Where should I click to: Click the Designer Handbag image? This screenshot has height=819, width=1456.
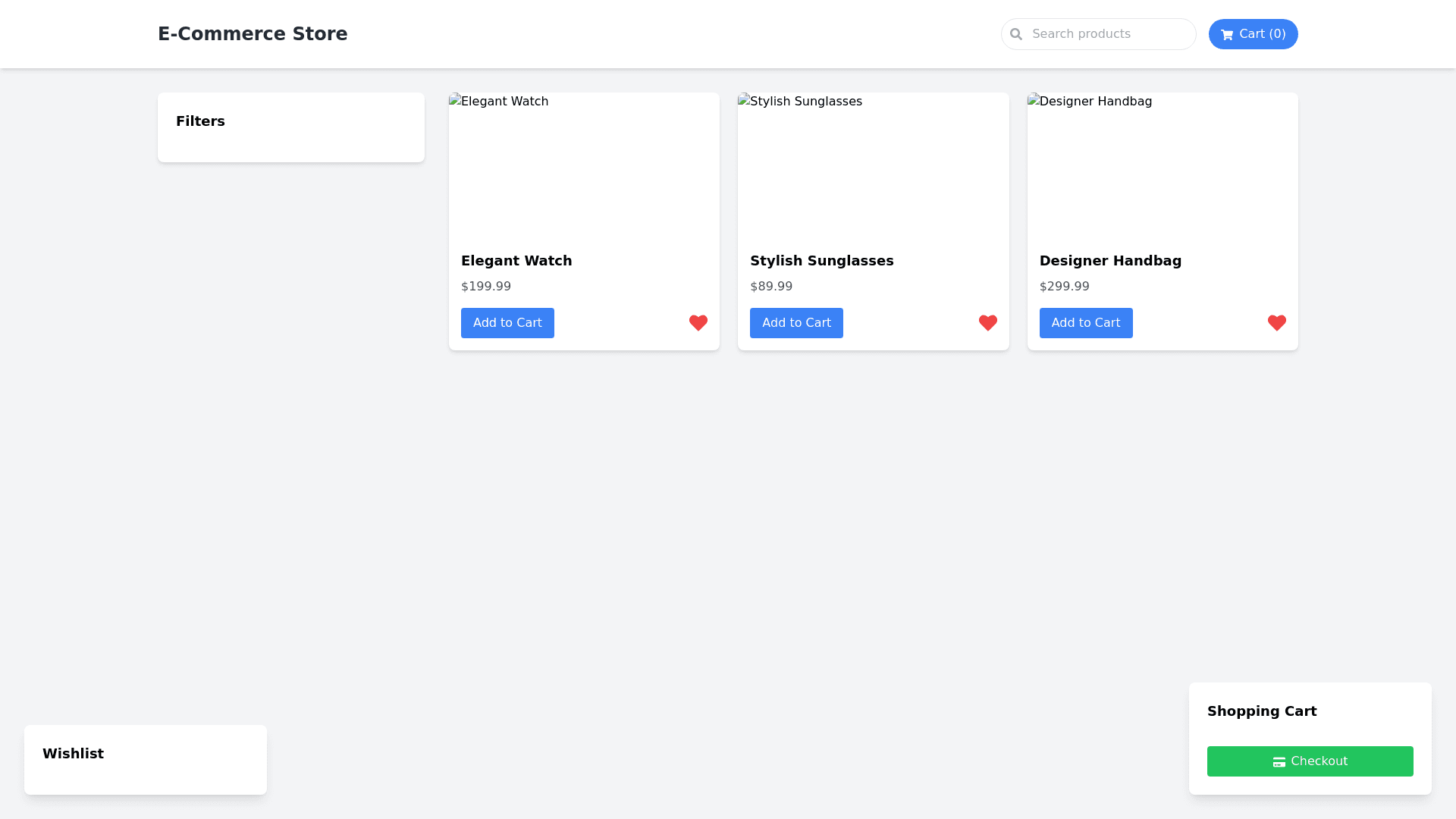coord(1162,165)
